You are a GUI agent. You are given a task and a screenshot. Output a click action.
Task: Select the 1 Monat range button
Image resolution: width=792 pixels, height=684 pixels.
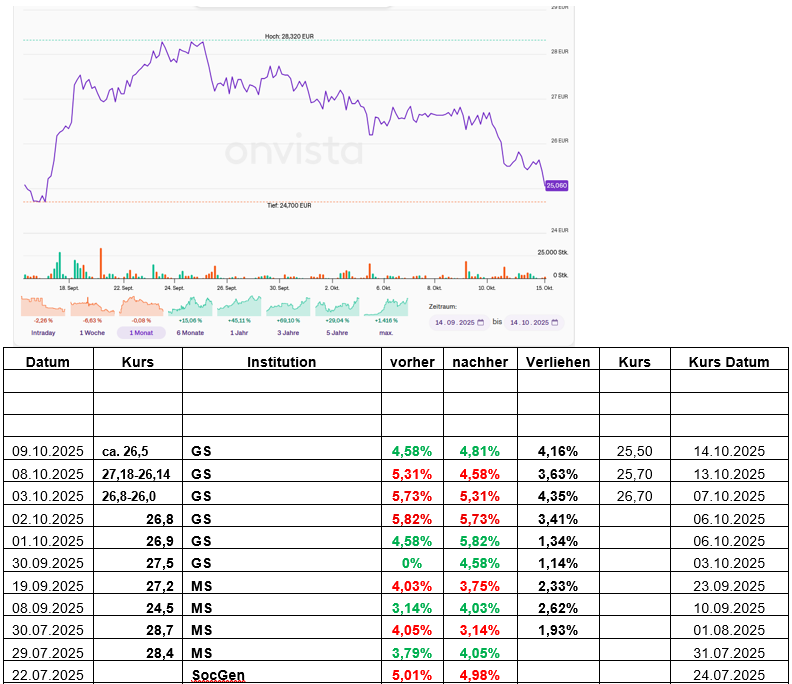click(141, 332)
